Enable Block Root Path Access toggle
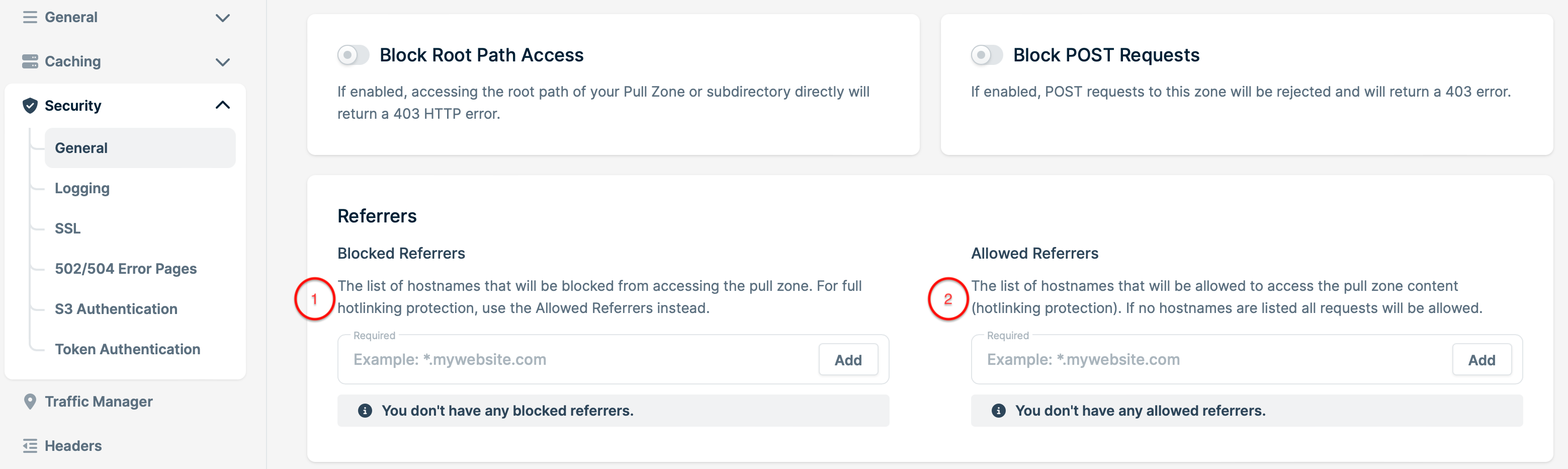Image resolution: width=1568 pixels, height=469 pixels. [x=353, y=55]
